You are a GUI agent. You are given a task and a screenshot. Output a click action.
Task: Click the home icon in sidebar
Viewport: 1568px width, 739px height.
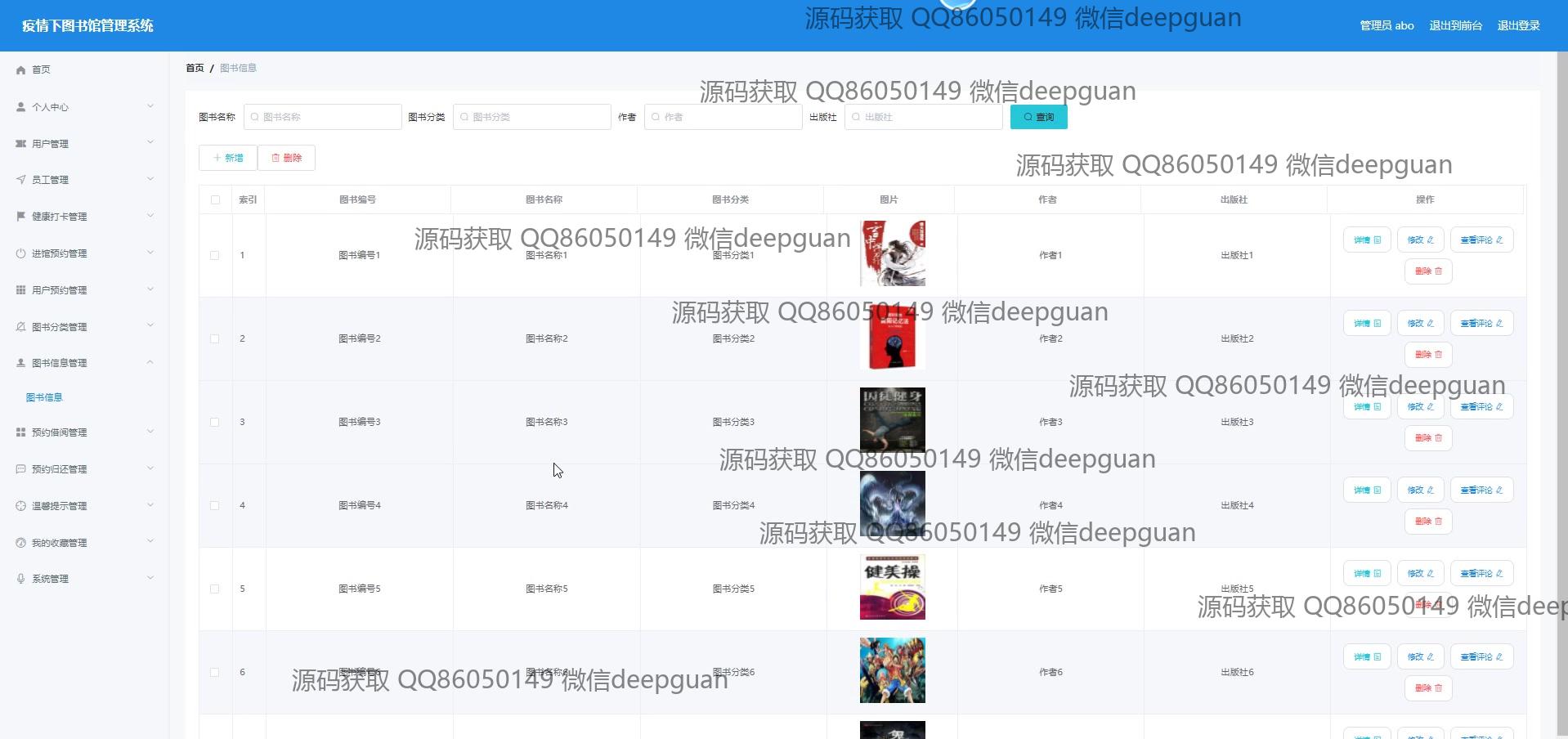(20, 70)
